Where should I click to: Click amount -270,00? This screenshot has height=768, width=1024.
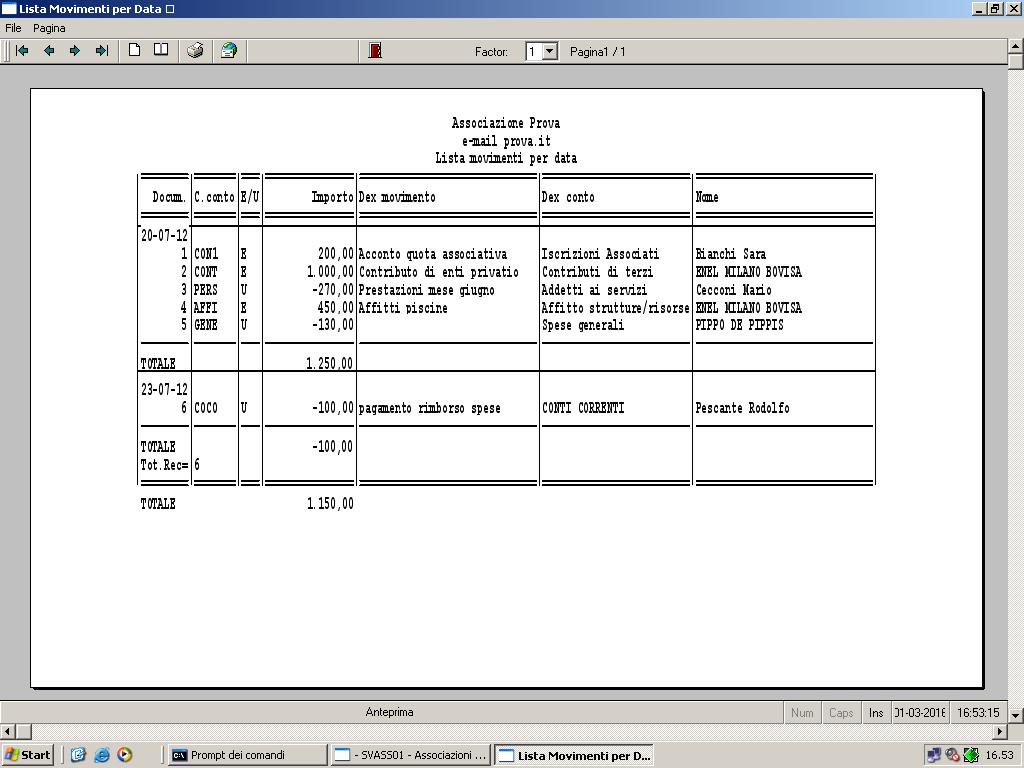[332, 289]
